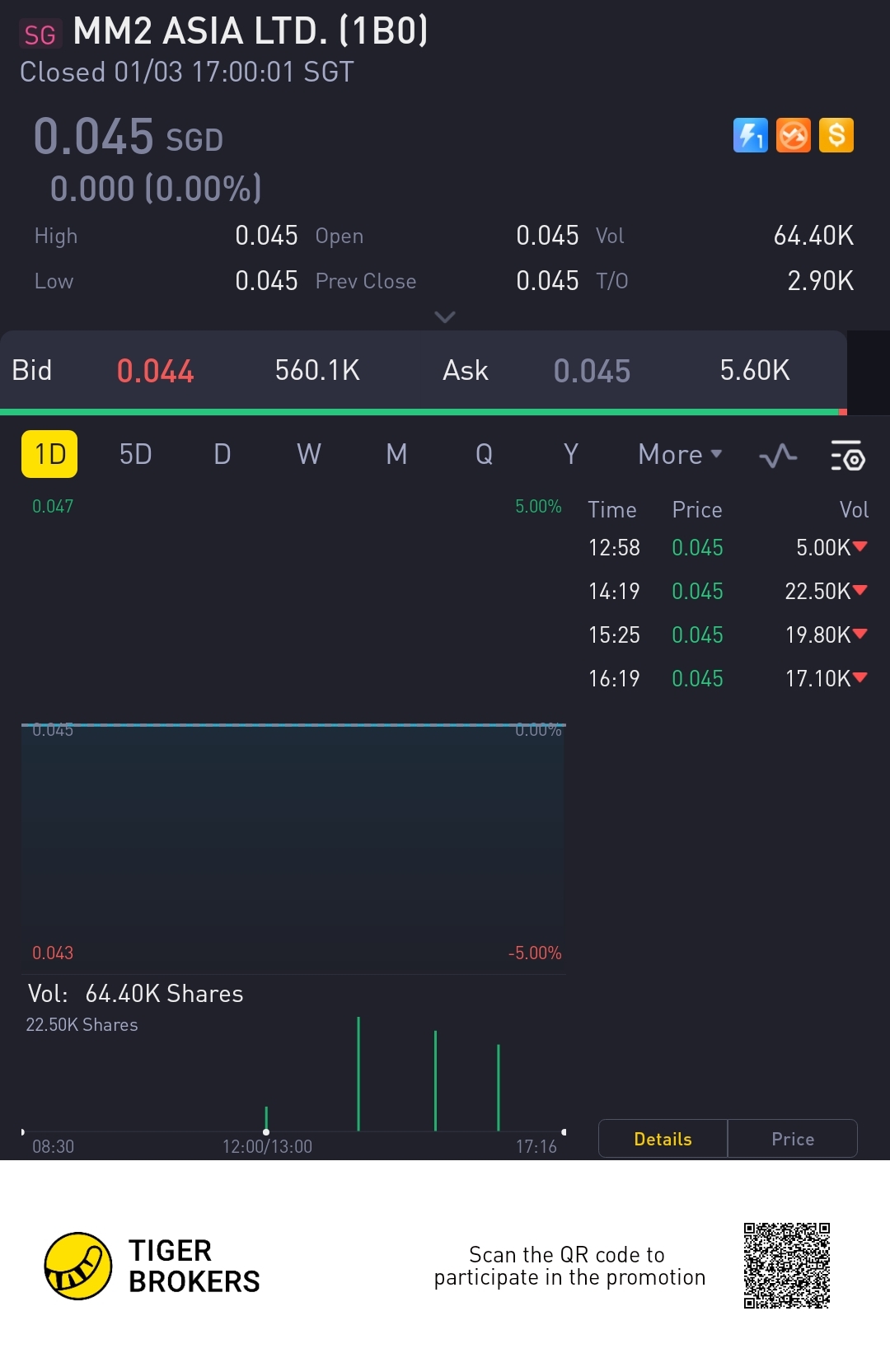Image resolution: width=890 pixels, height=1372 pixels.
Task: Switch to the 5D chart timeframe
Action: click(x=135, y=455)
